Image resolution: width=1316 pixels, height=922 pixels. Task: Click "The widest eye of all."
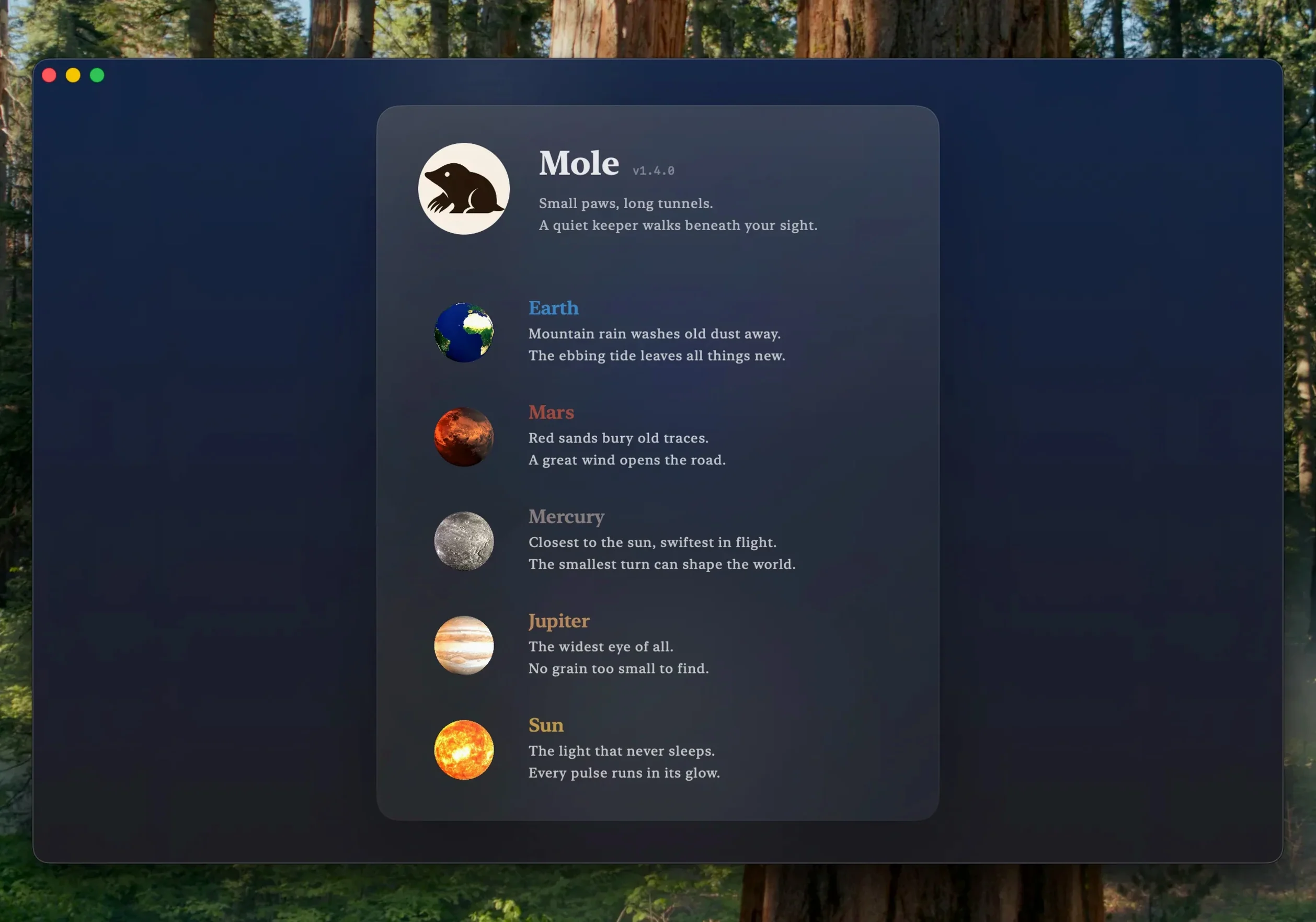coord(601,647)
